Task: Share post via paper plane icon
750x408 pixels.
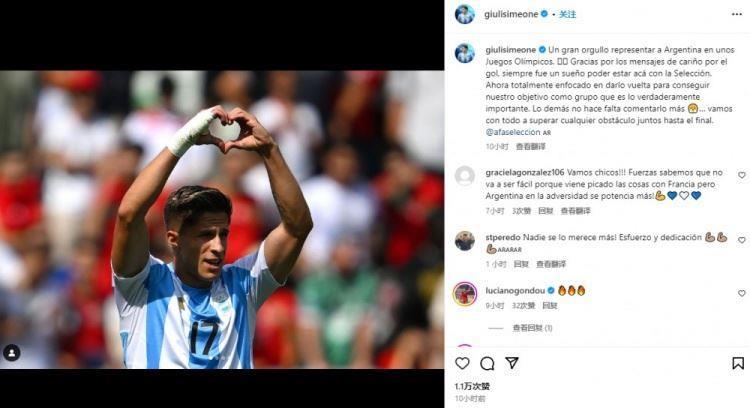Action: point(512,363)
